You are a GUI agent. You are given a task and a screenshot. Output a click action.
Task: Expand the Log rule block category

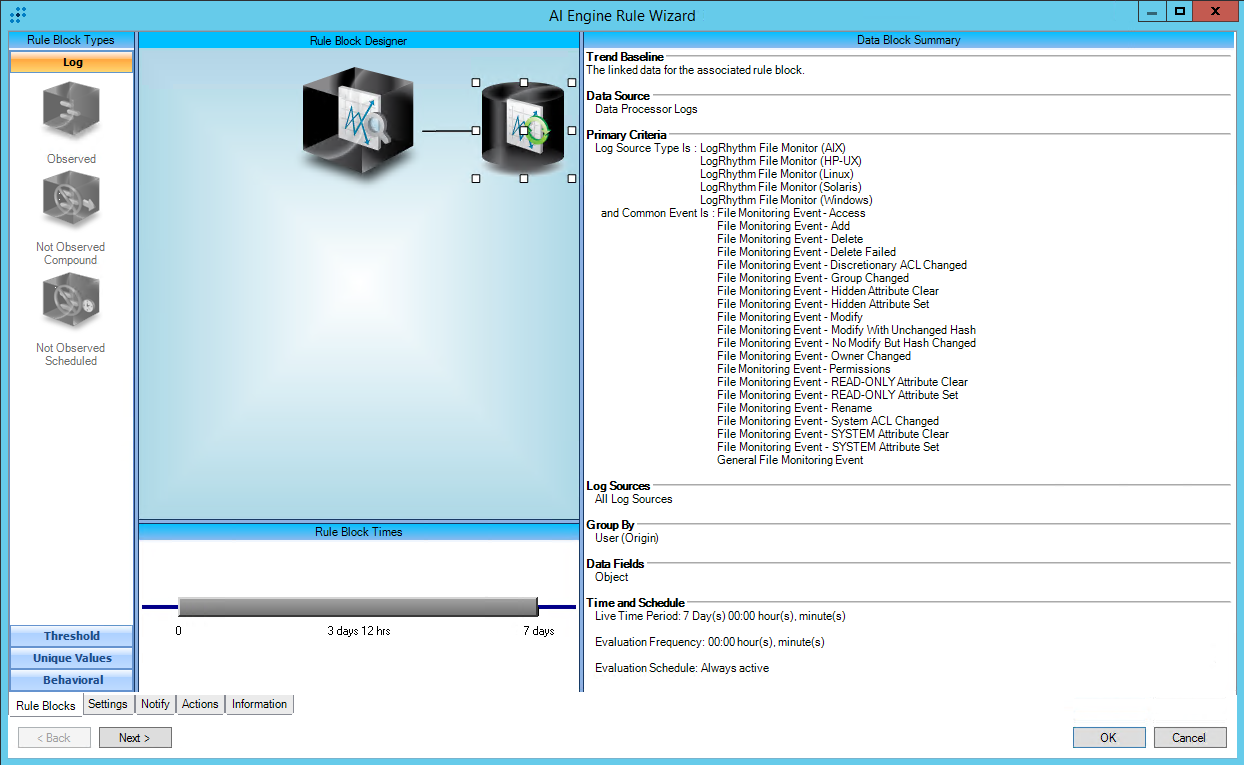click(x=71, y=62)
